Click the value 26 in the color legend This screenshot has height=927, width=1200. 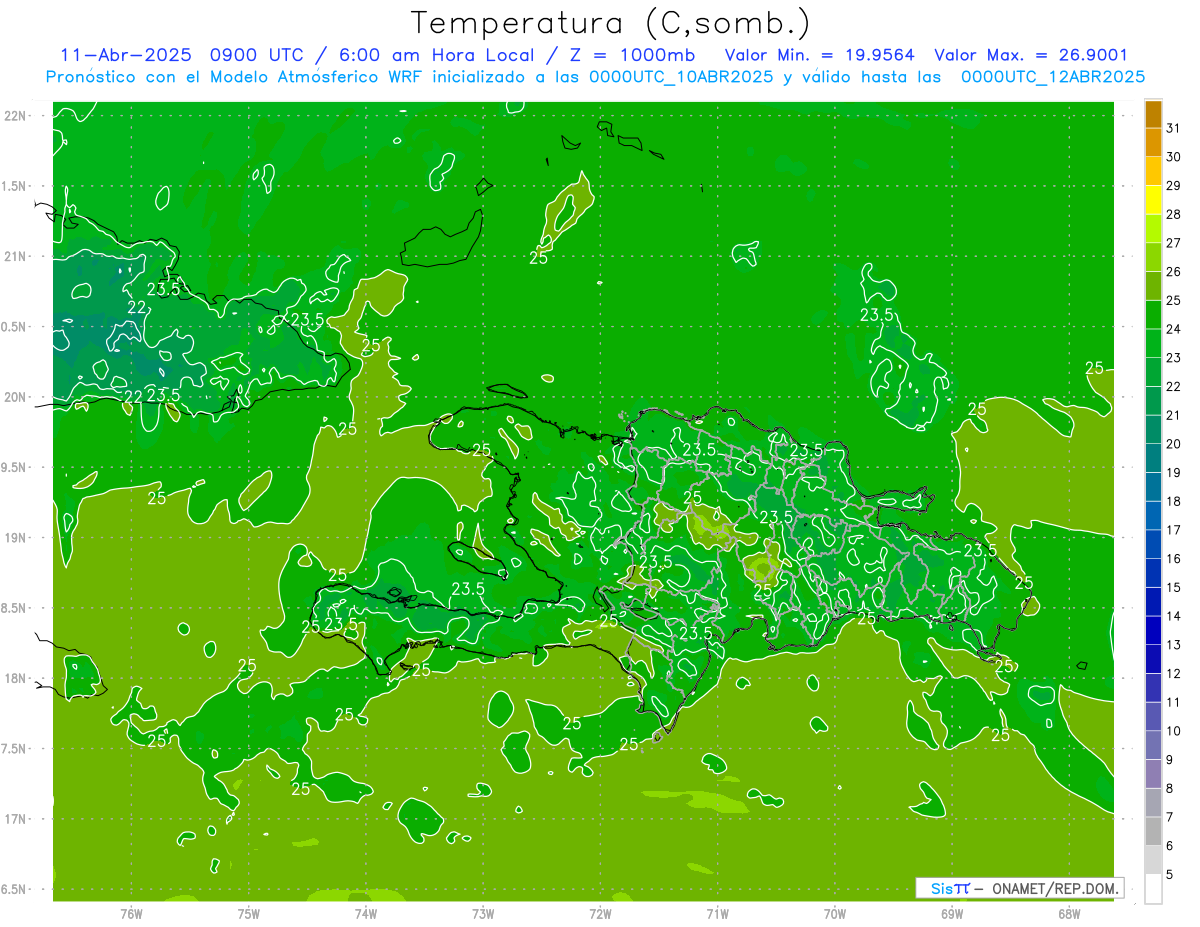[x=1174, y=272]
